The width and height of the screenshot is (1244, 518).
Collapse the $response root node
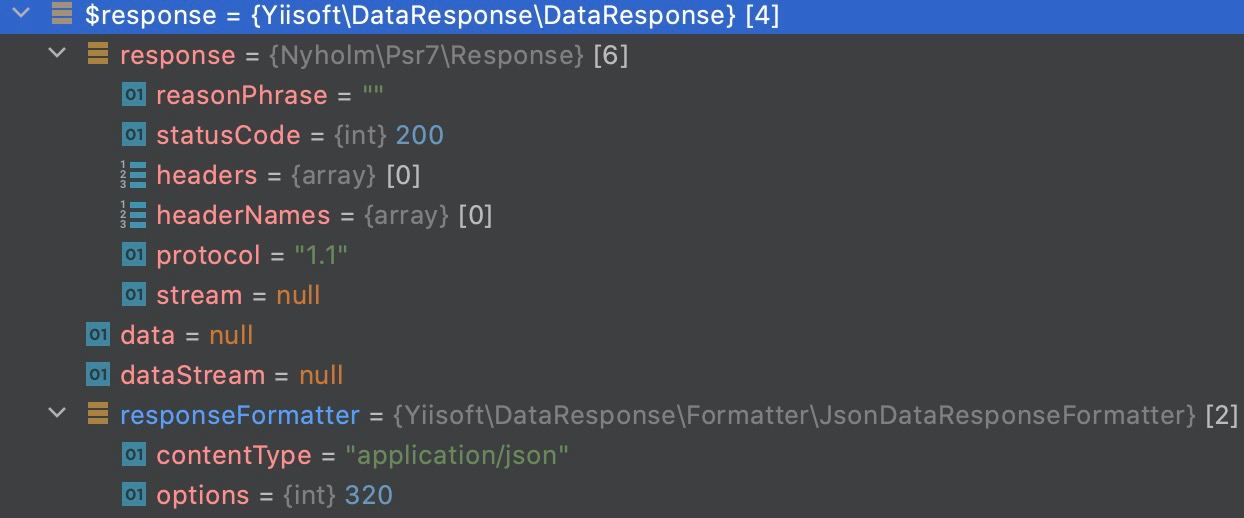point(23,15)
